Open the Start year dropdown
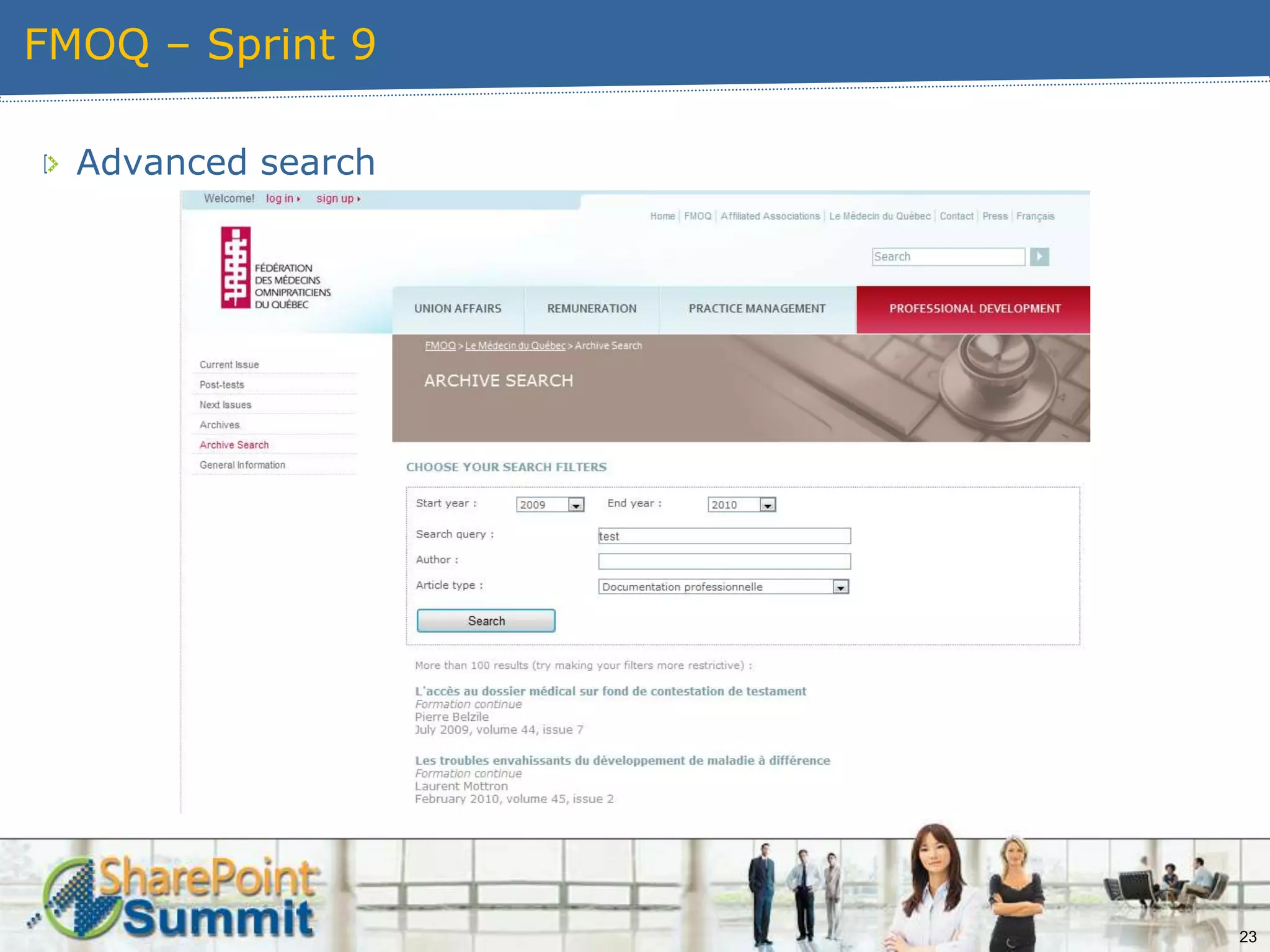 tap(550, 505)
